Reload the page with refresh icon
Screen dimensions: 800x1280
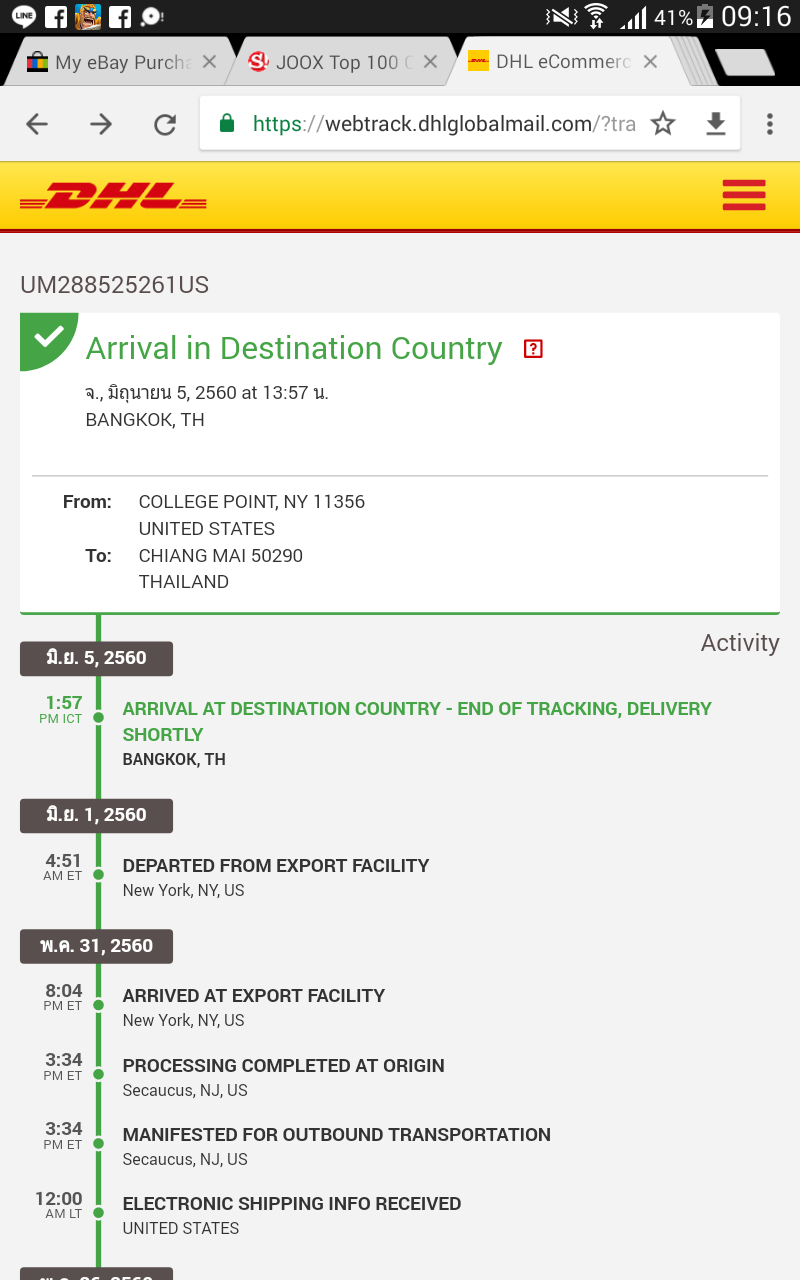pos(165,124)
